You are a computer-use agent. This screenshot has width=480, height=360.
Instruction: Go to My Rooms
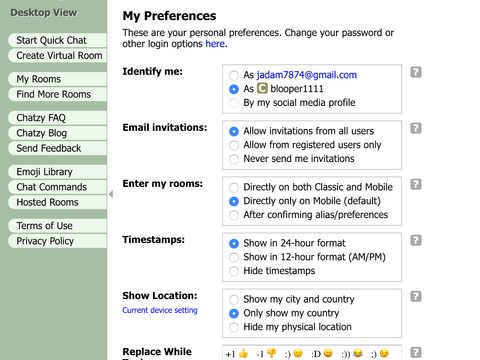[57, 79]
